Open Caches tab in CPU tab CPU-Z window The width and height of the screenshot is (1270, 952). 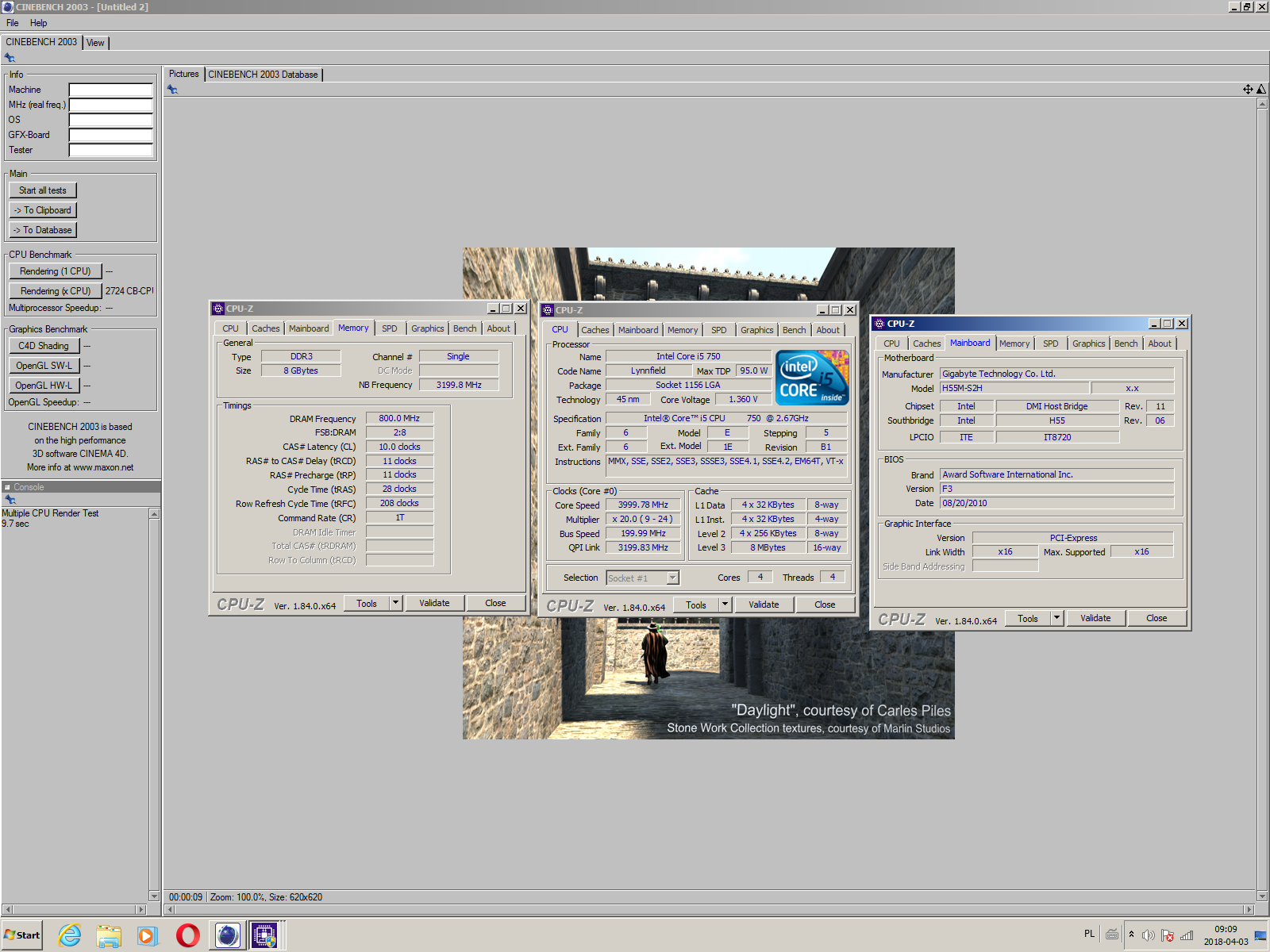(595, 330)
